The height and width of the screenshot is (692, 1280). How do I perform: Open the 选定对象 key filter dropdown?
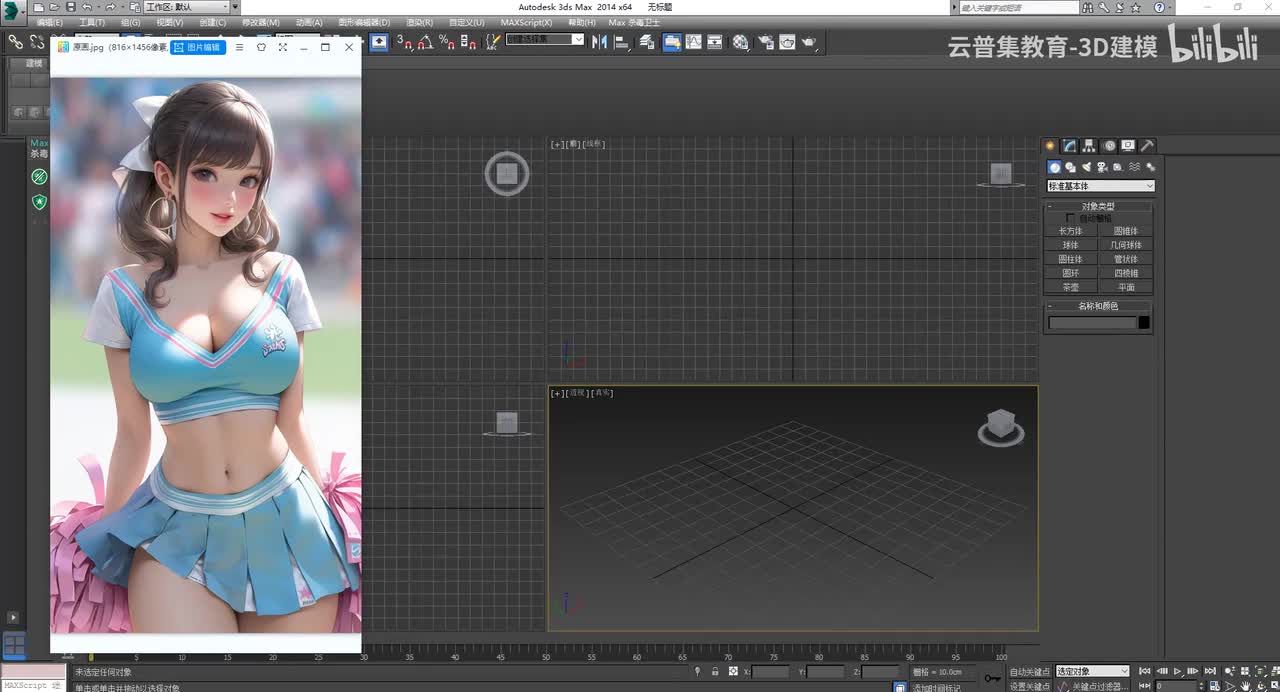[1093, 672]
